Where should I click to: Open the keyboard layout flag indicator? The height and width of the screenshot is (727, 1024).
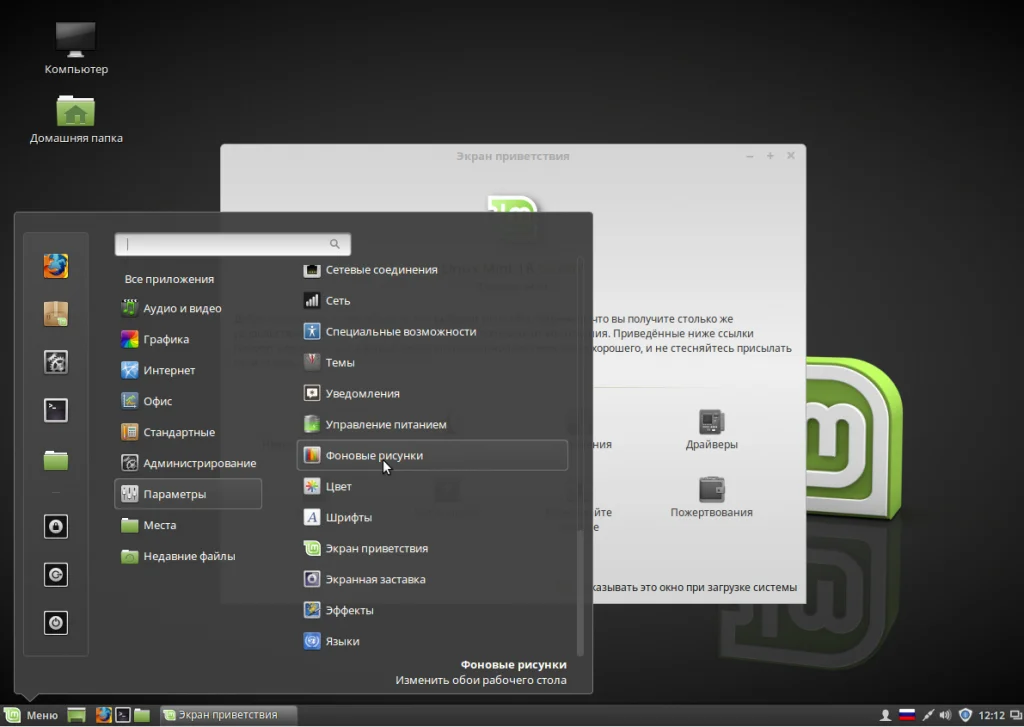[907, 715]
